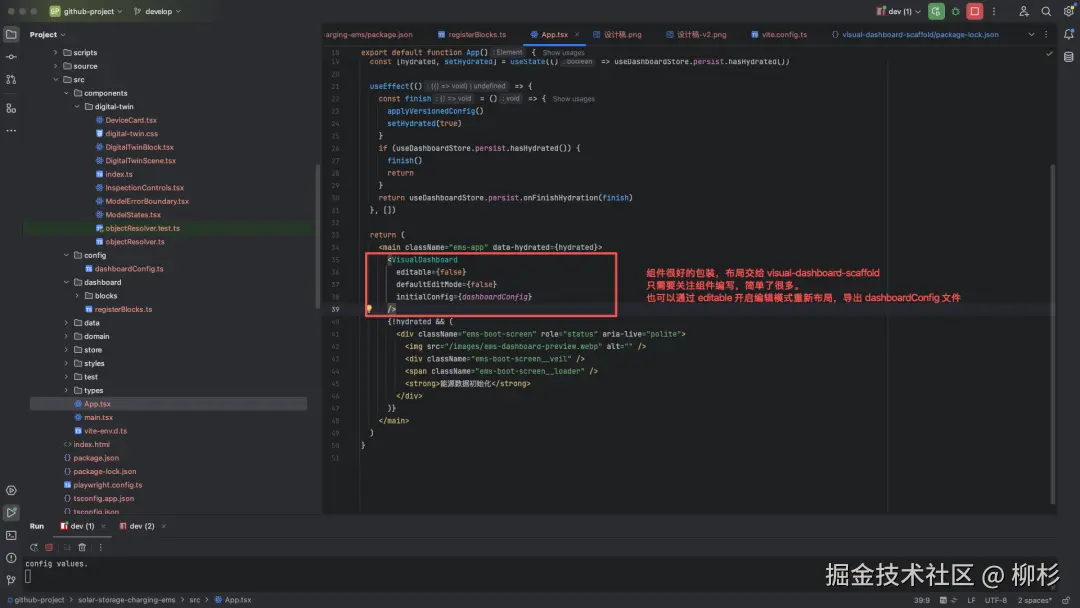Open Search Everywhere magnifier
Image resolution: width=1080 pixels, height=608 pixels.
1046,11
